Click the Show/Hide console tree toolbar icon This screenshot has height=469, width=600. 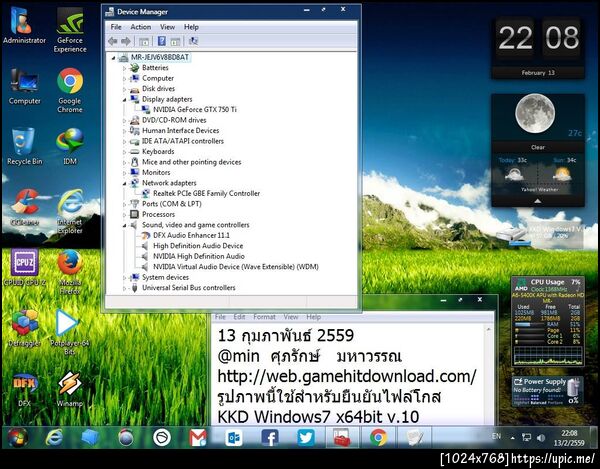(x=144, y=41)
